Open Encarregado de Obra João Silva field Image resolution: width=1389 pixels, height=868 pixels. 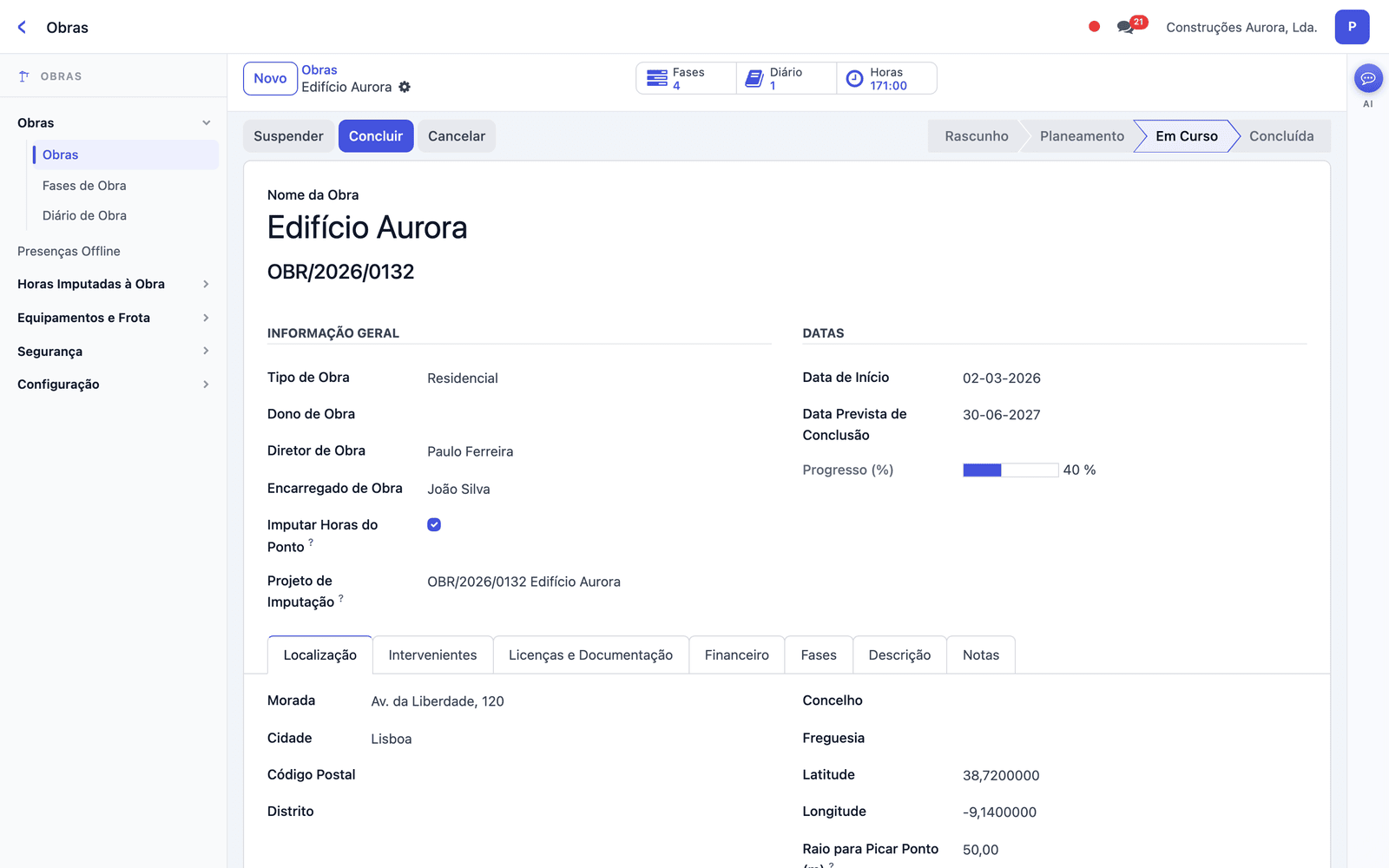pos(599,489)
